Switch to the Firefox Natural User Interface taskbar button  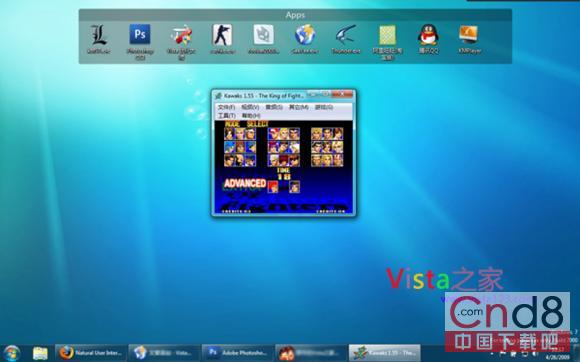[x=91, y=353]
